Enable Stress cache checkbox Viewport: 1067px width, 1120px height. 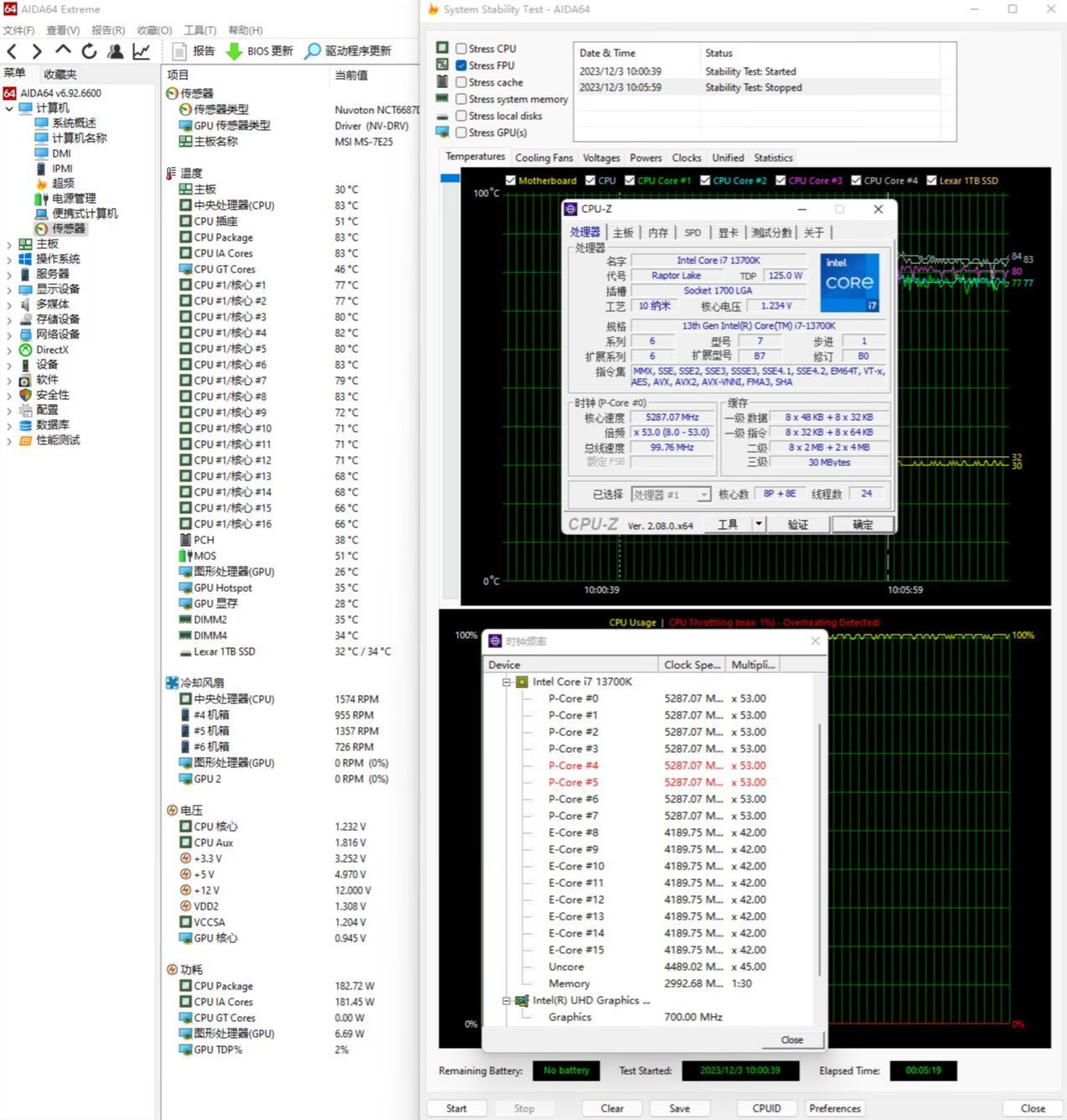[x=461, y=82]
